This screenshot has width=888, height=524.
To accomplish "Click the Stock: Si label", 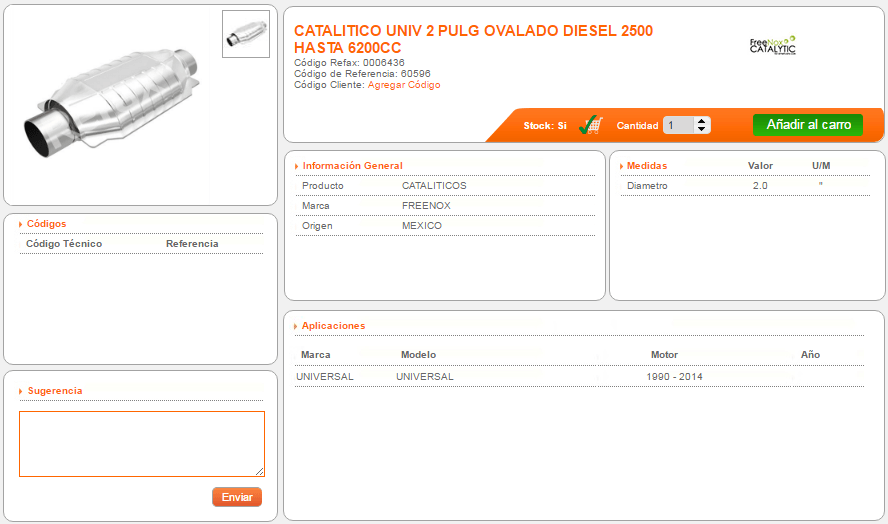I will (545, 126).
